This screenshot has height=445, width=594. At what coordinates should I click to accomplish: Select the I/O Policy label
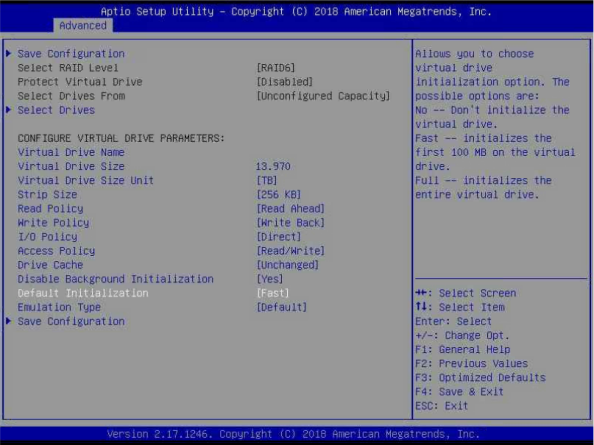click(x=47, y=237)
